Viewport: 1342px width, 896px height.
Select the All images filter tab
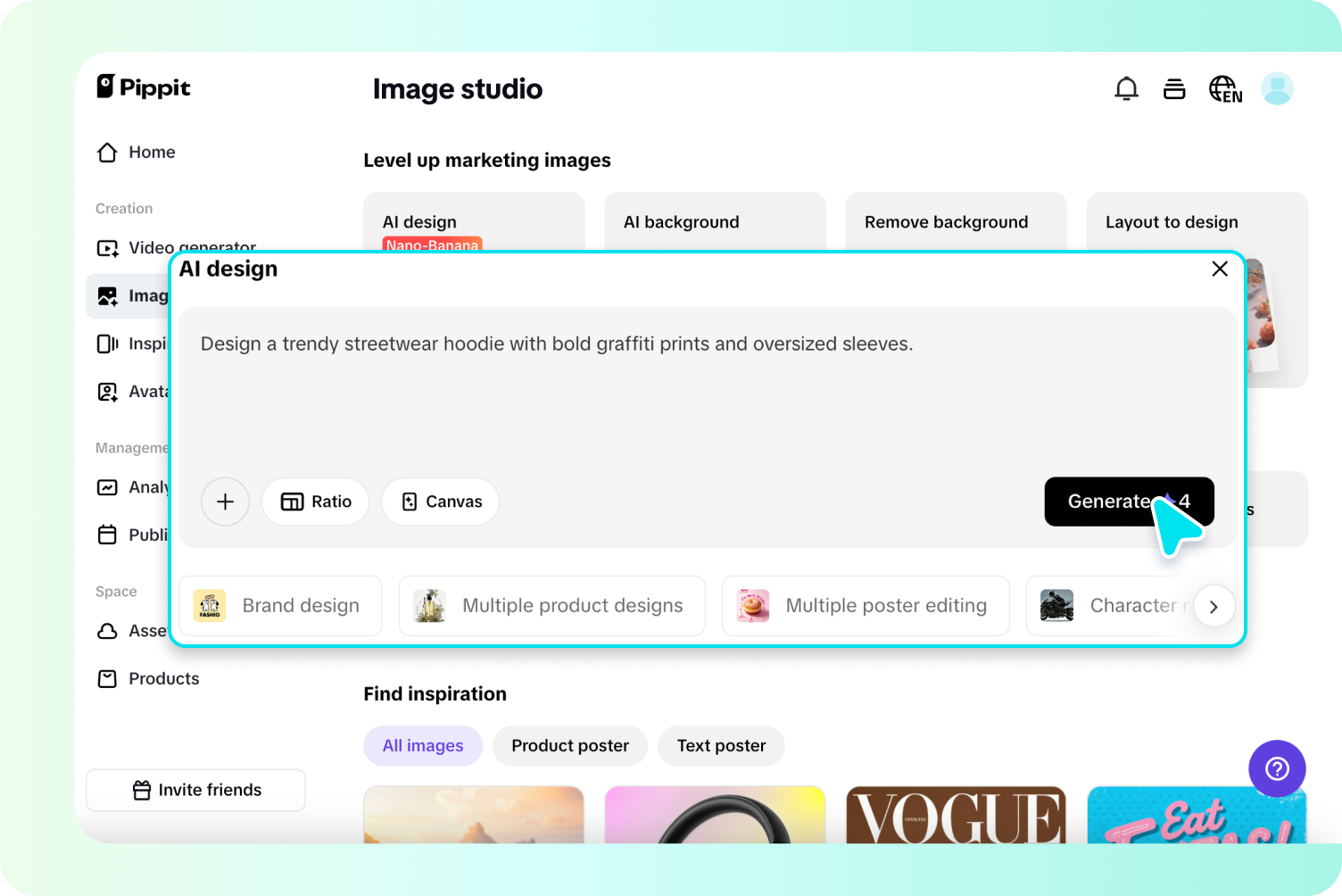(x=423, y=746)
